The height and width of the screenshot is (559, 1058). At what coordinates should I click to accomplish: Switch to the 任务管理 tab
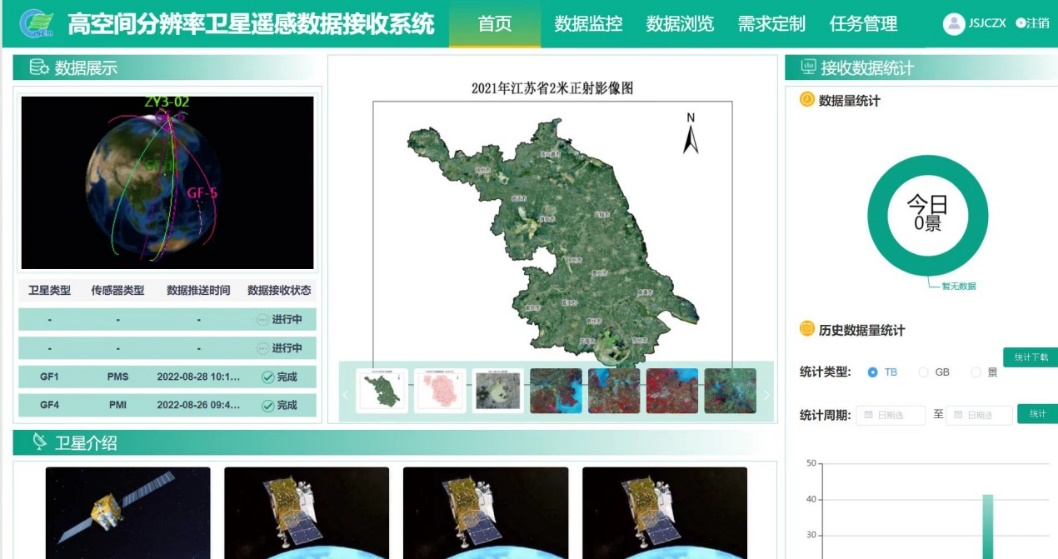(863, 24)
